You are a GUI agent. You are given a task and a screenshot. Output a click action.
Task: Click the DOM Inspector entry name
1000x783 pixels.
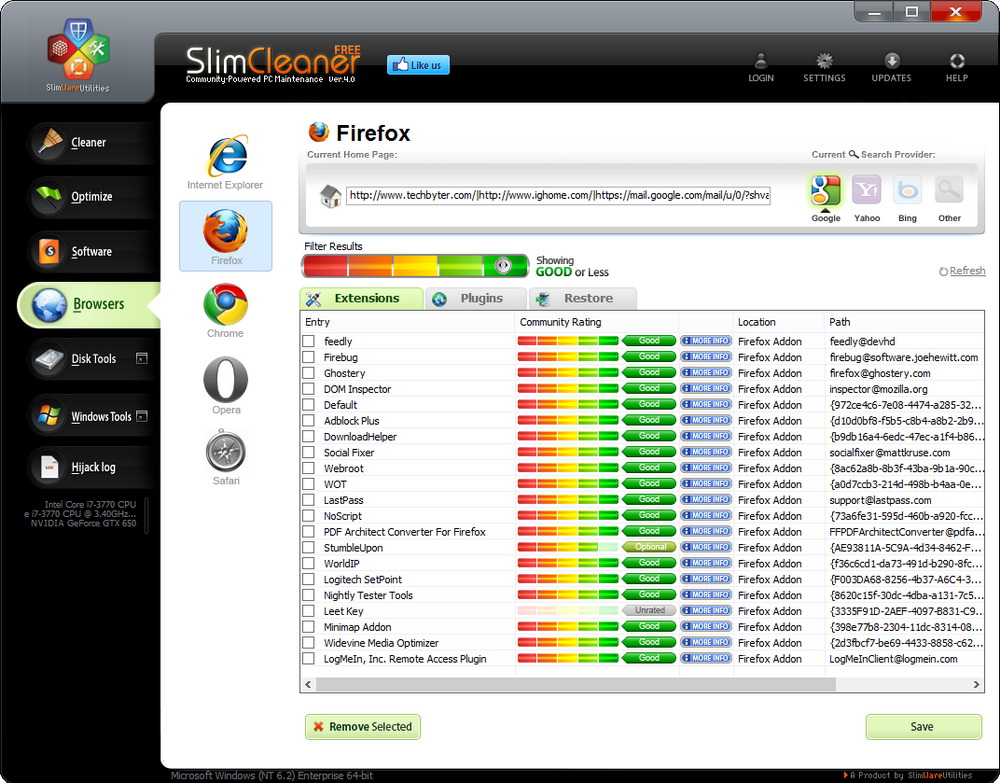point(357,389)
